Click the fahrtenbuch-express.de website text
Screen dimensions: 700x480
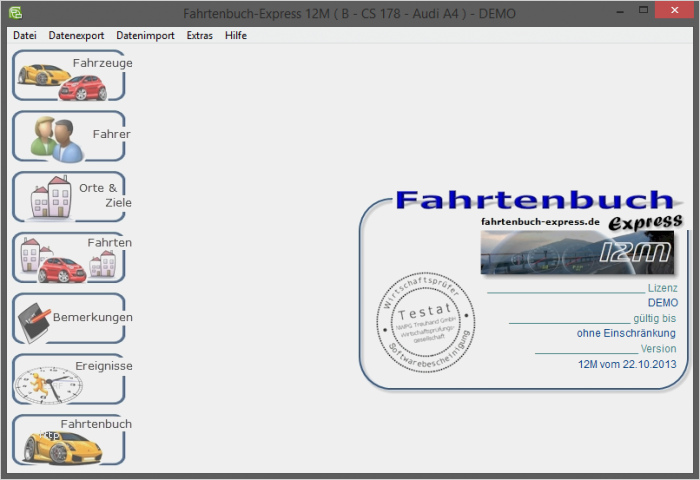click(x=540, y=221)
